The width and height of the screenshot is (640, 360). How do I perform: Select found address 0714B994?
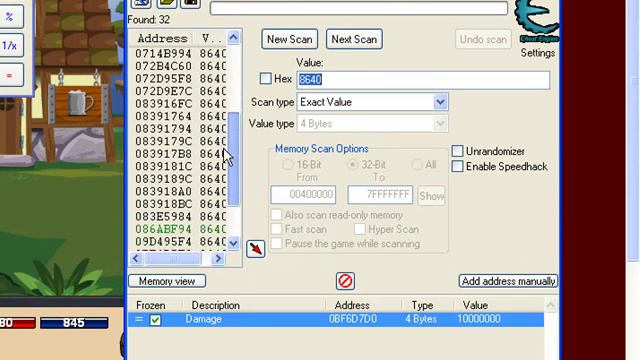pyautogui.click(x=163, y=53)
